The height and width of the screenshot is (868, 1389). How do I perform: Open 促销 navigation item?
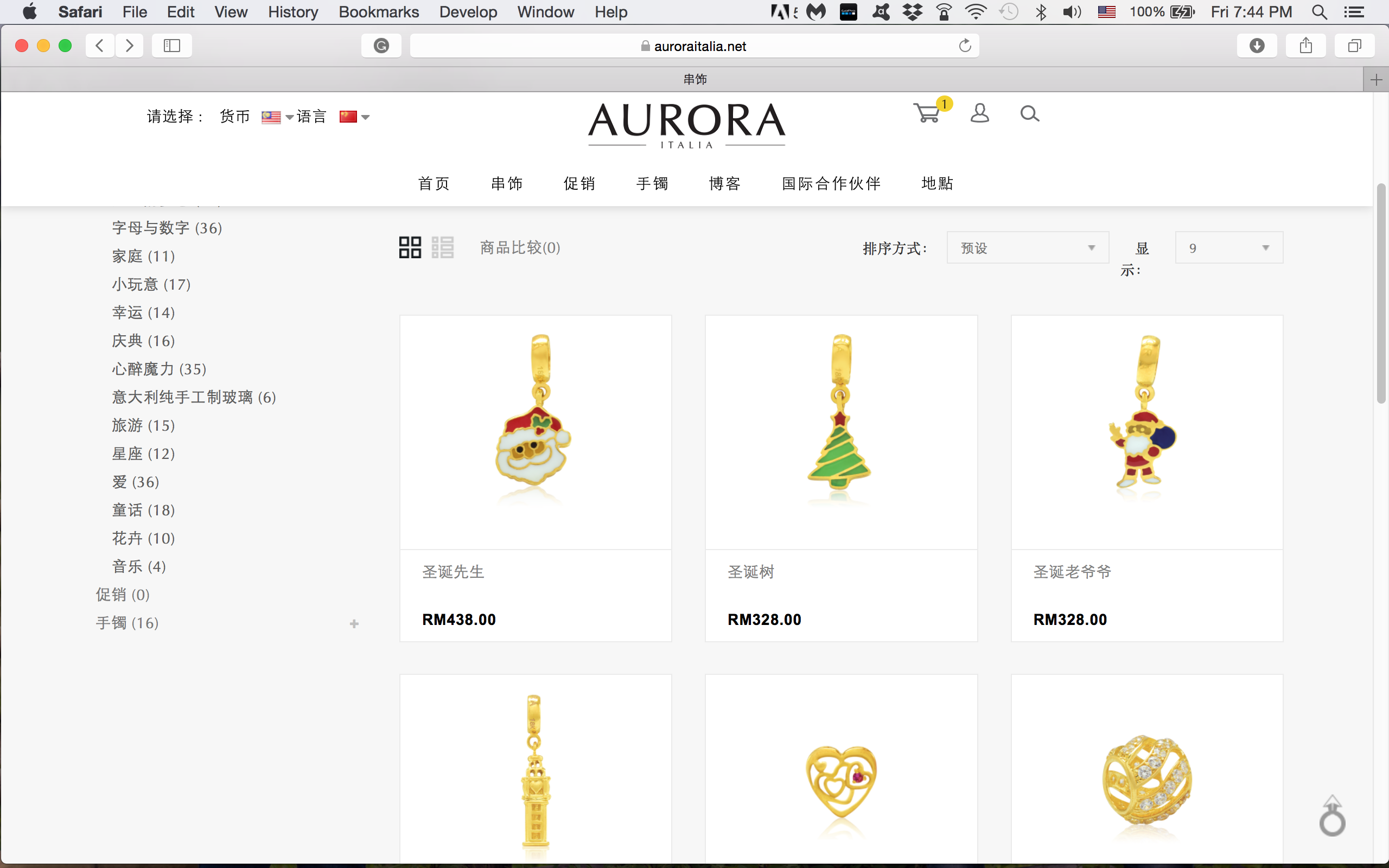tap(579, 183)
